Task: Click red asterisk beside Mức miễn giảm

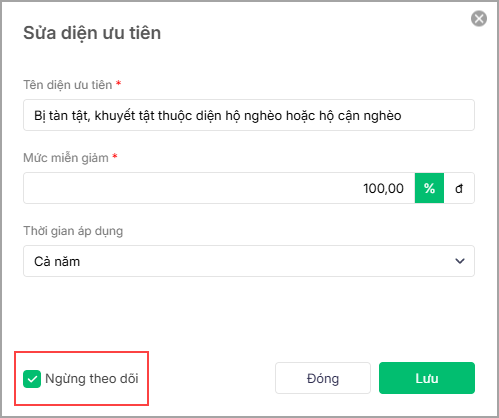Action: (x=115, y=156)
